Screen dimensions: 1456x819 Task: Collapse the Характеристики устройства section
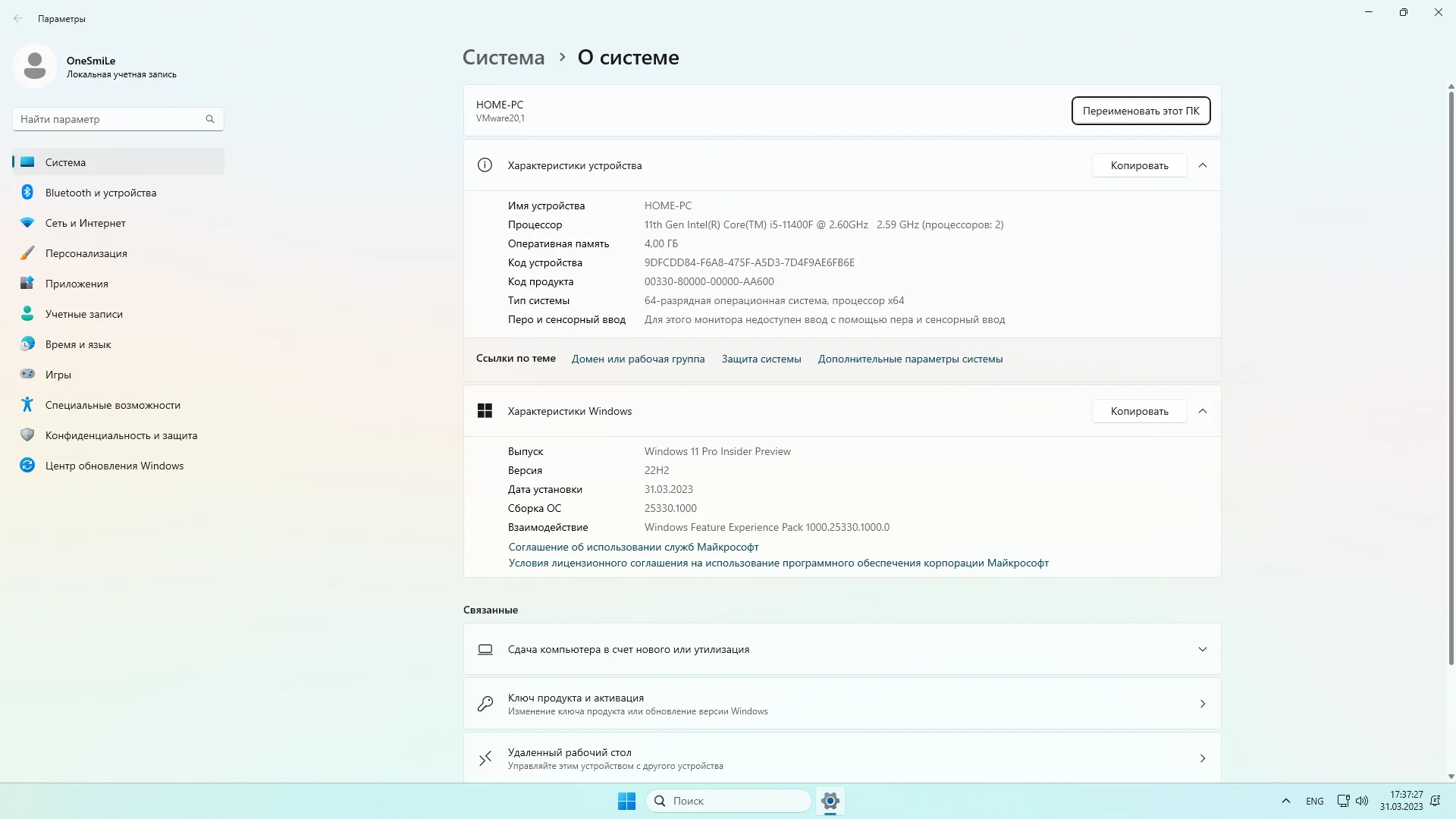point(1203,165)
